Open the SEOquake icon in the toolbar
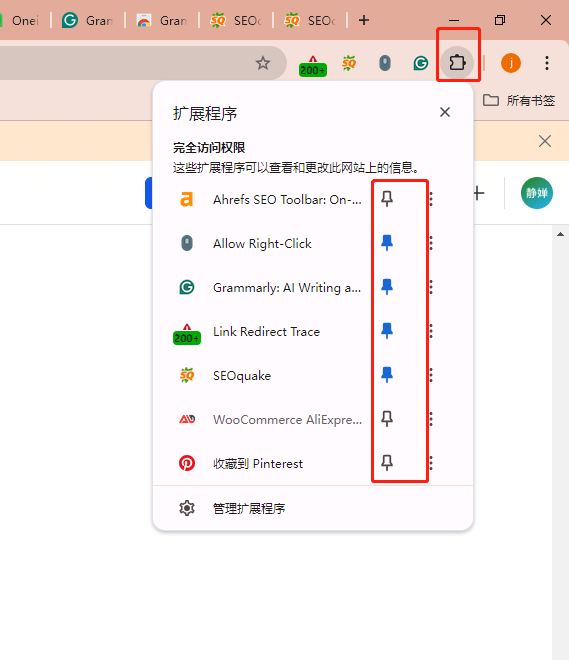Image resolution: width=569 pixels, height=660 pixels. pyautogui.click(x=349, y=64)
